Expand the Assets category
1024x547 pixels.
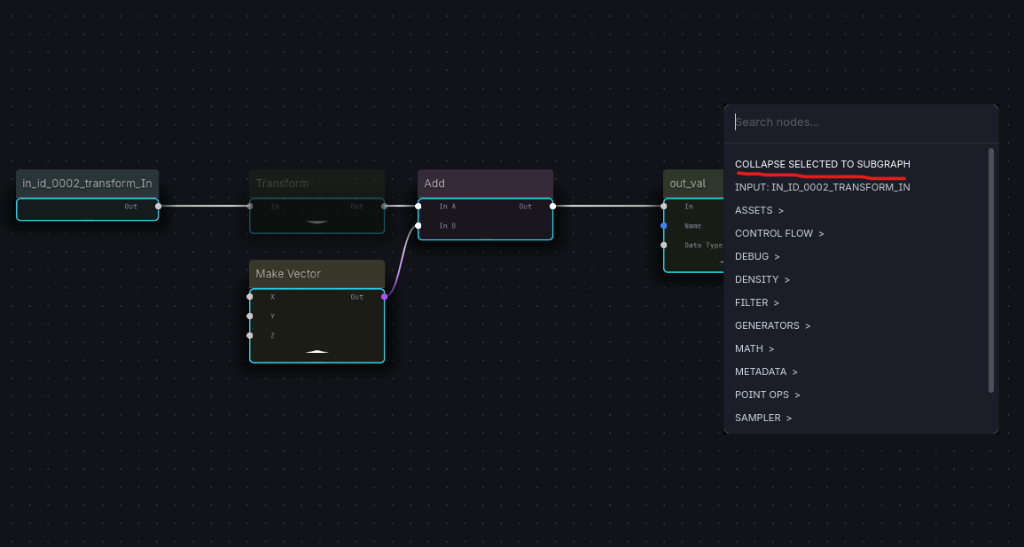[759, 210]
